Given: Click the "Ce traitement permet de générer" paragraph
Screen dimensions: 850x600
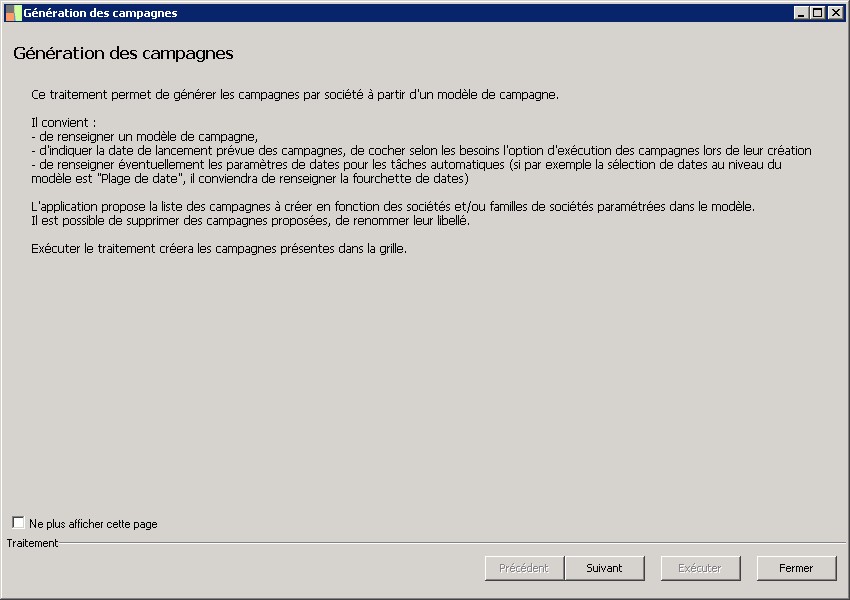Looking at the screenshot, I should [294, 95].
